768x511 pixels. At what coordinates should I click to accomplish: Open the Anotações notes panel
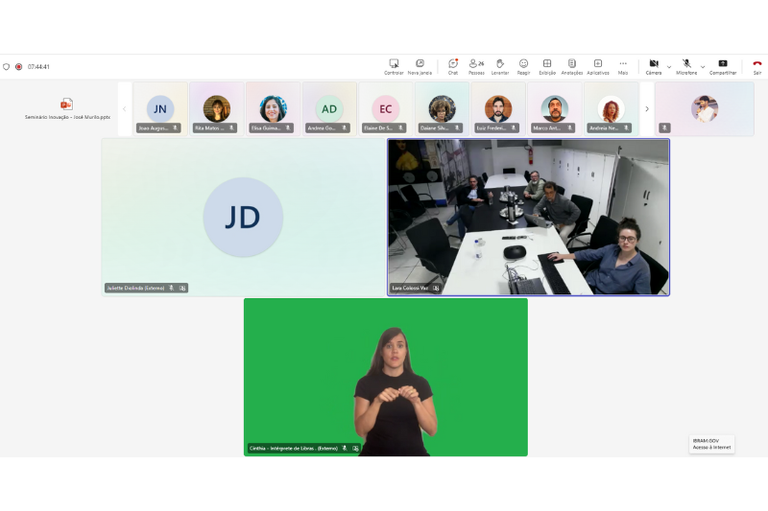pos(572,66)
